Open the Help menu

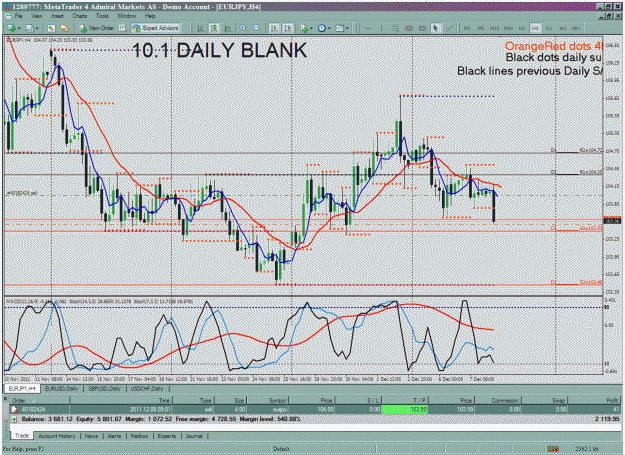coord(150,16)
